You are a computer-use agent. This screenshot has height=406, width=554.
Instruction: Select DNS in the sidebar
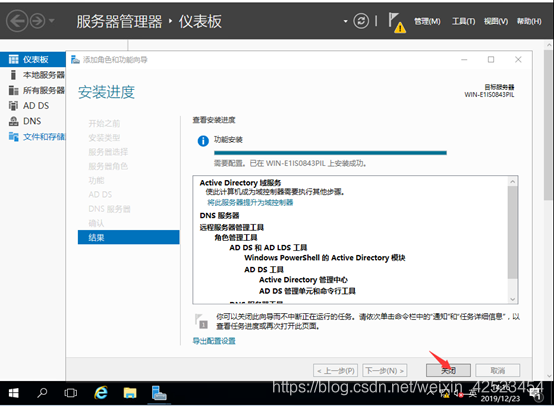33,121
